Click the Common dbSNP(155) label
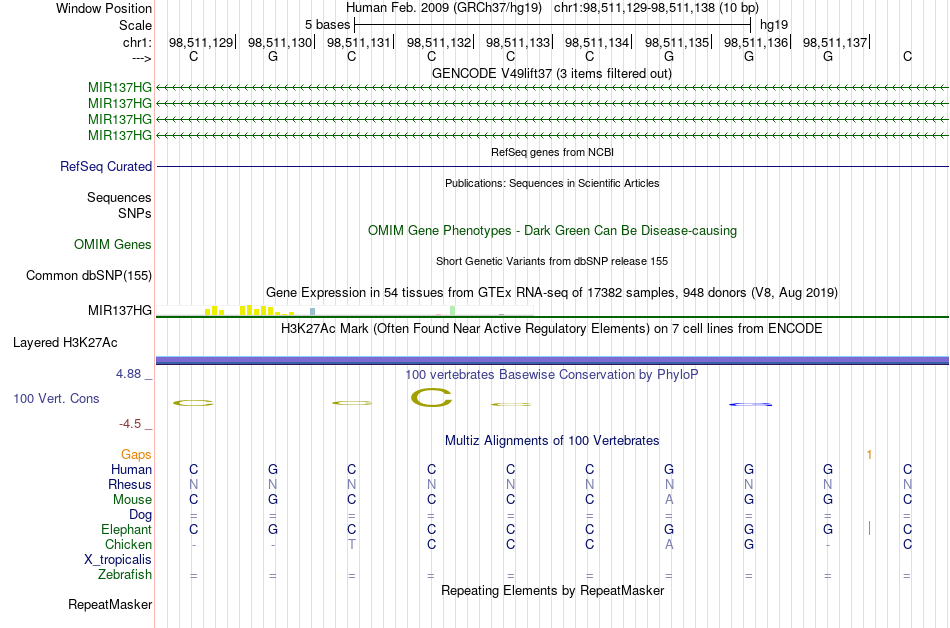This screenshot has width=950, height=628. tap(88, 276)
